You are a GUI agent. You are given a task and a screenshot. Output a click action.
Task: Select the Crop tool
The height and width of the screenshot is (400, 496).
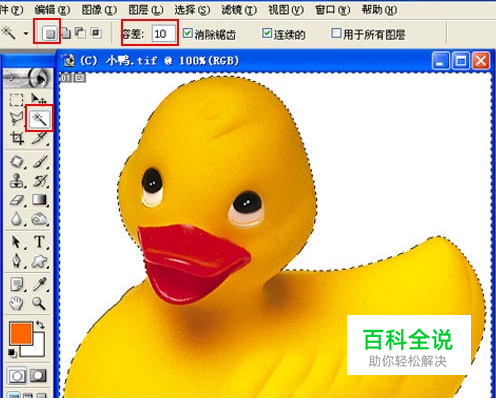coord(16,138)
